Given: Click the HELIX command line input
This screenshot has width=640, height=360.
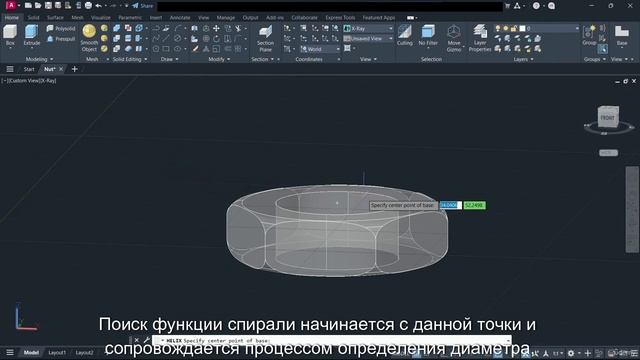Looking at the screenshot, I should coord(332,340).
